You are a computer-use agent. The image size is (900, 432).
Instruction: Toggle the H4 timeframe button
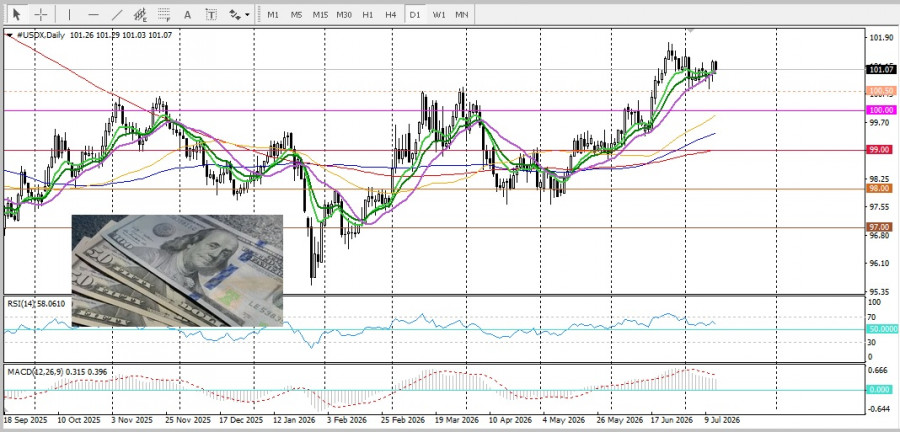click(391, 14)
